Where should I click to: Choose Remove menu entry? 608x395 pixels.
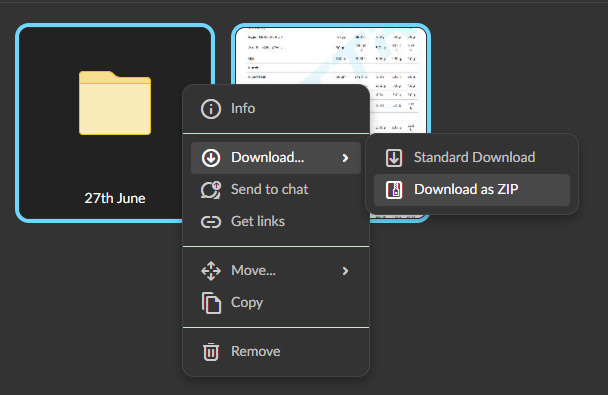[276, 352]
